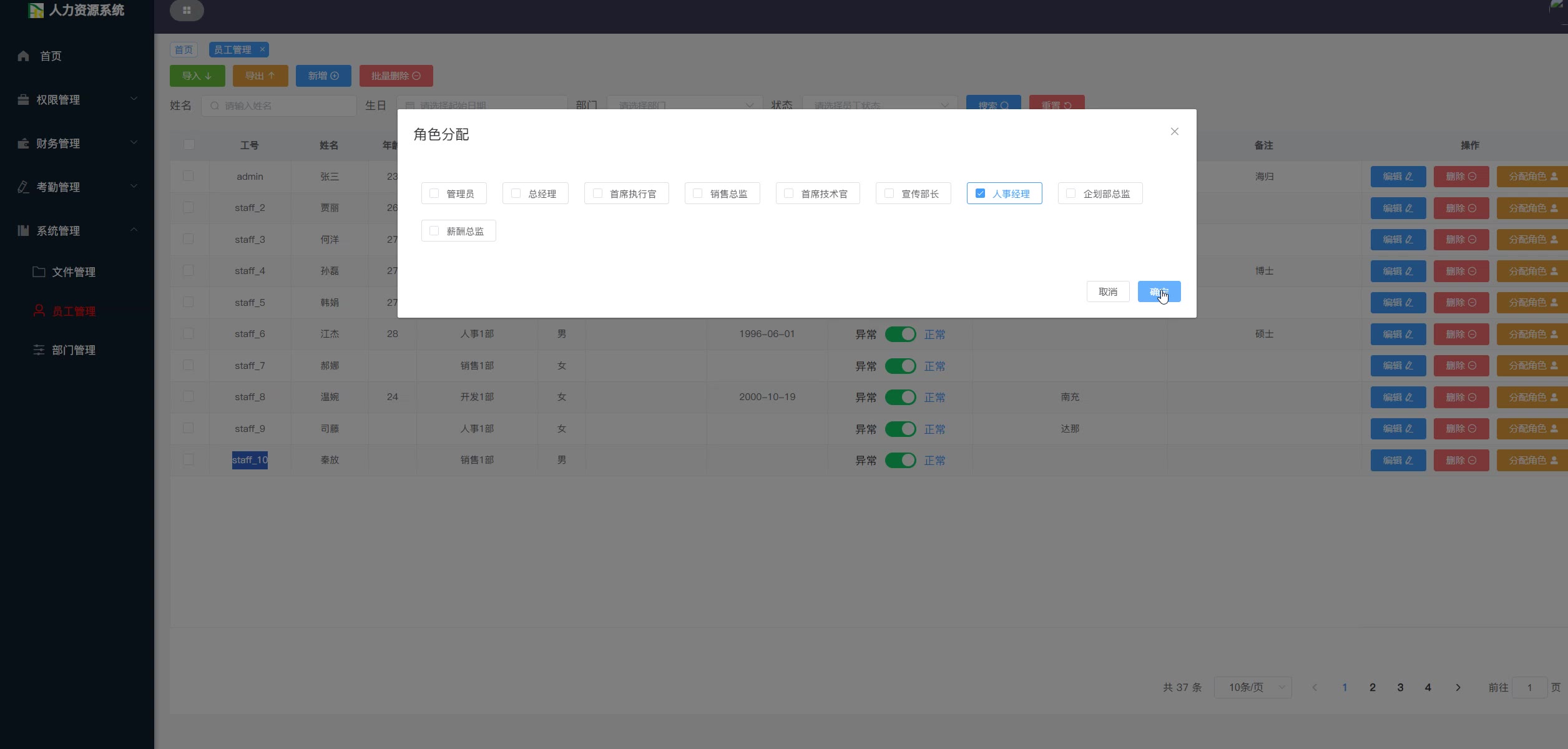Close the 角色分配 dialog with X icon
Viewport: 1568px width, 749px height.
point(1174,132)
